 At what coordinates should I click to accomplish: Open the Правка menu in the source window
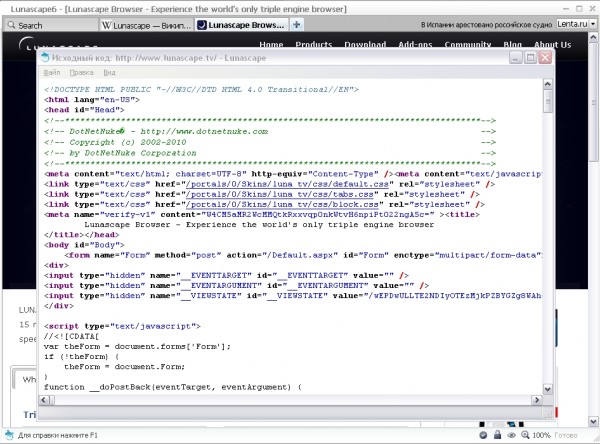82,72
